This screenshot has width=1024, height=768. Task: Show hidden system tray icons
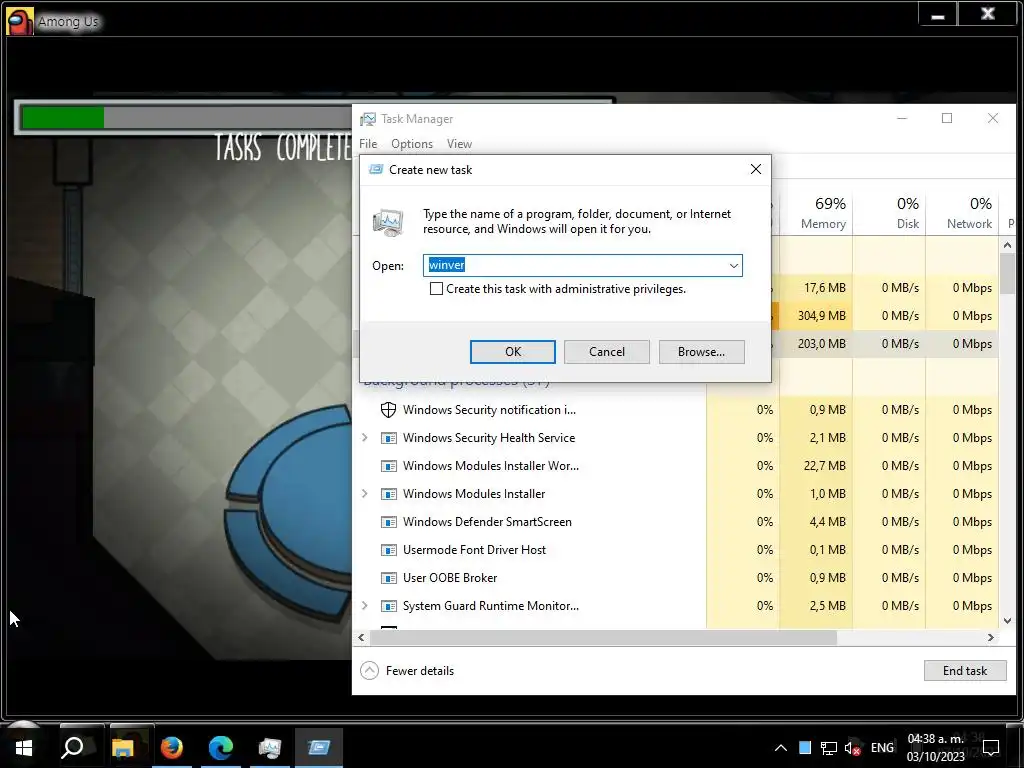(x=780, y=748)
